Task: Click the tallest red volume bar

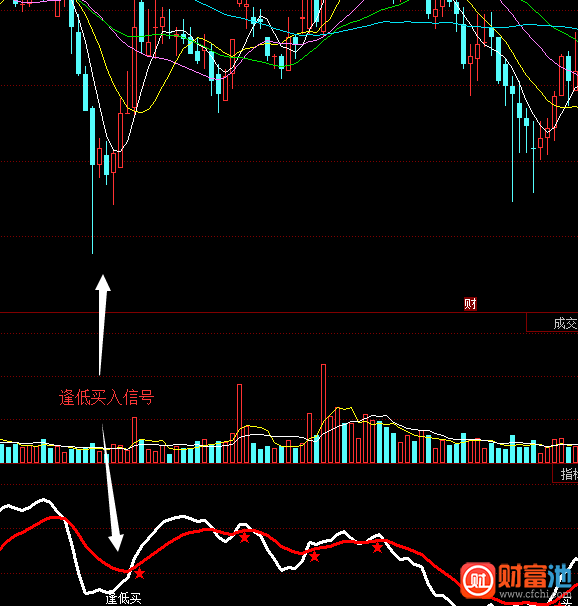Action: coord(323,413)
